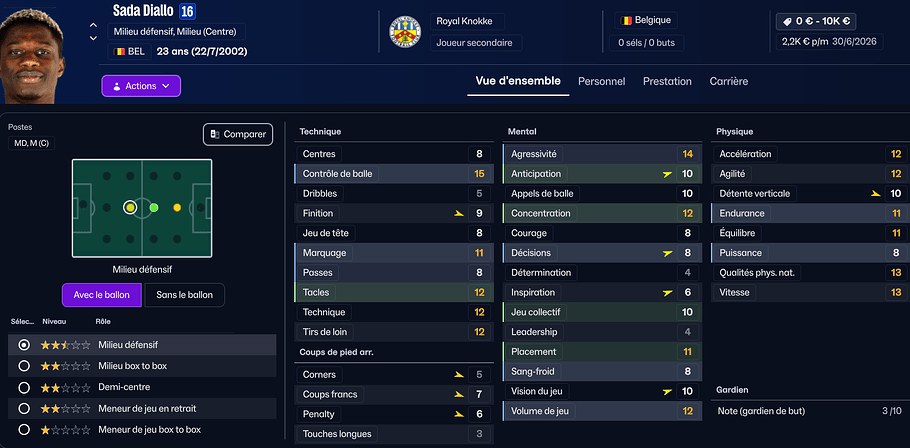
Task: Click the price tag value icon
Action: point(789,20)
